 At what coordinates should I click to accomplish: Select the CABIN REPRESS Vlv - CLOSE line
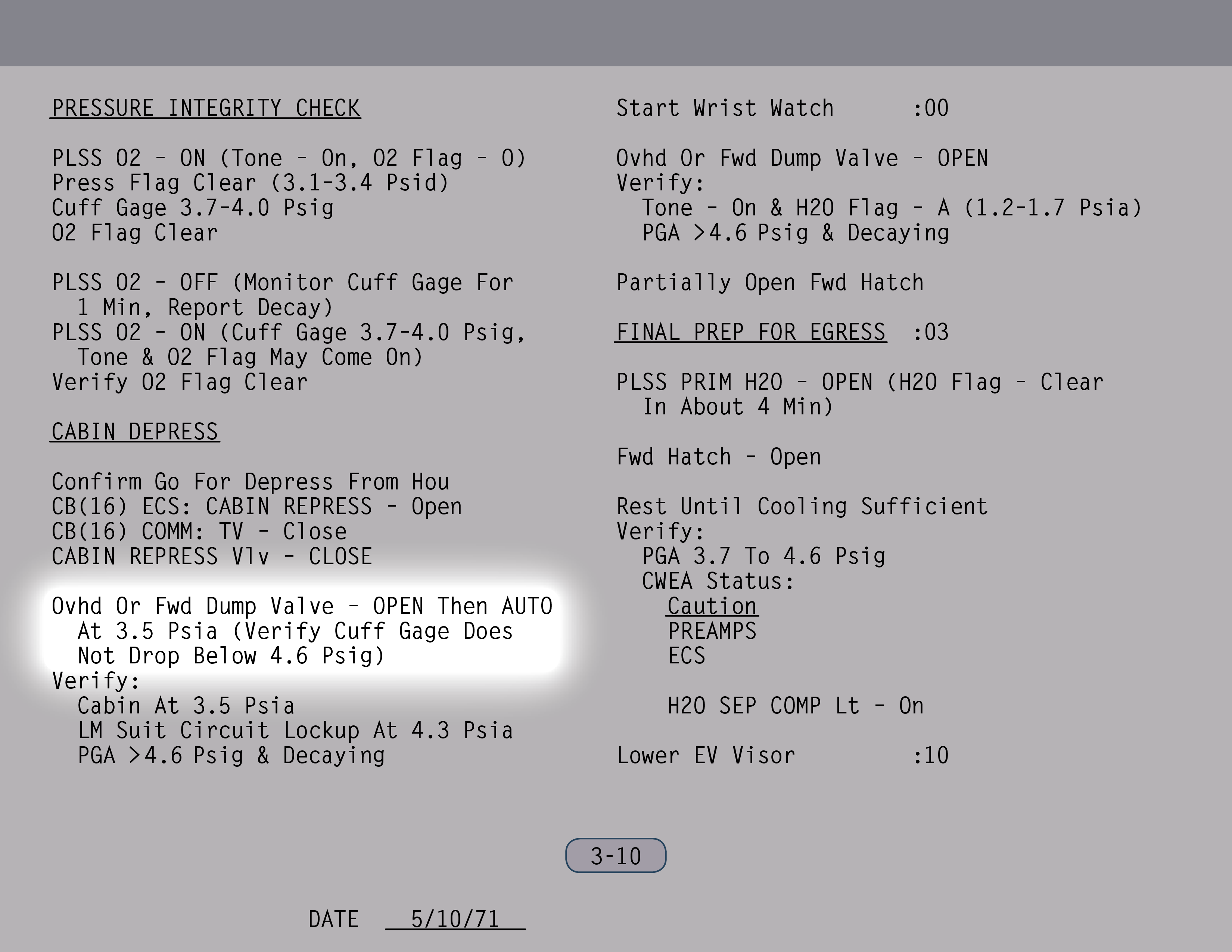212,557
